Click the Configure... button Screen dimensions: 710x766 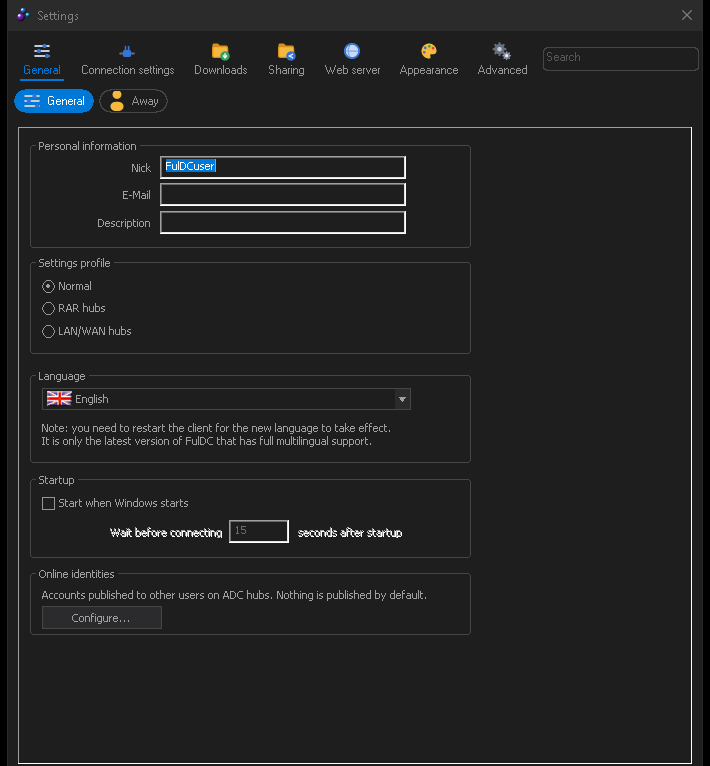tap(102, 617)
